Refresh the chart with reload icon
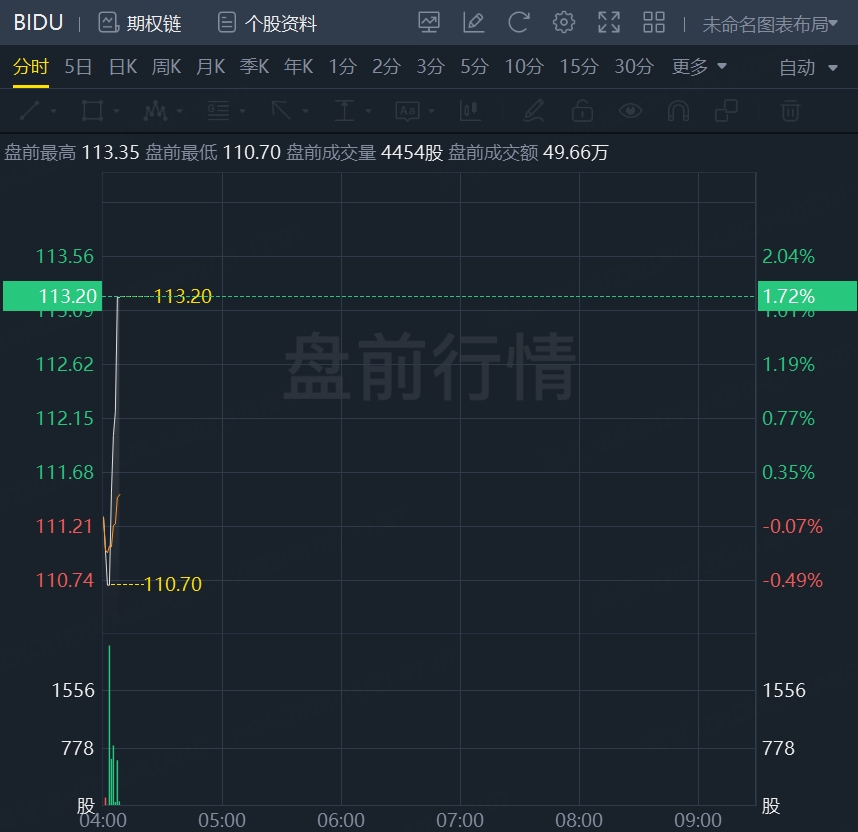 point(518,22)
